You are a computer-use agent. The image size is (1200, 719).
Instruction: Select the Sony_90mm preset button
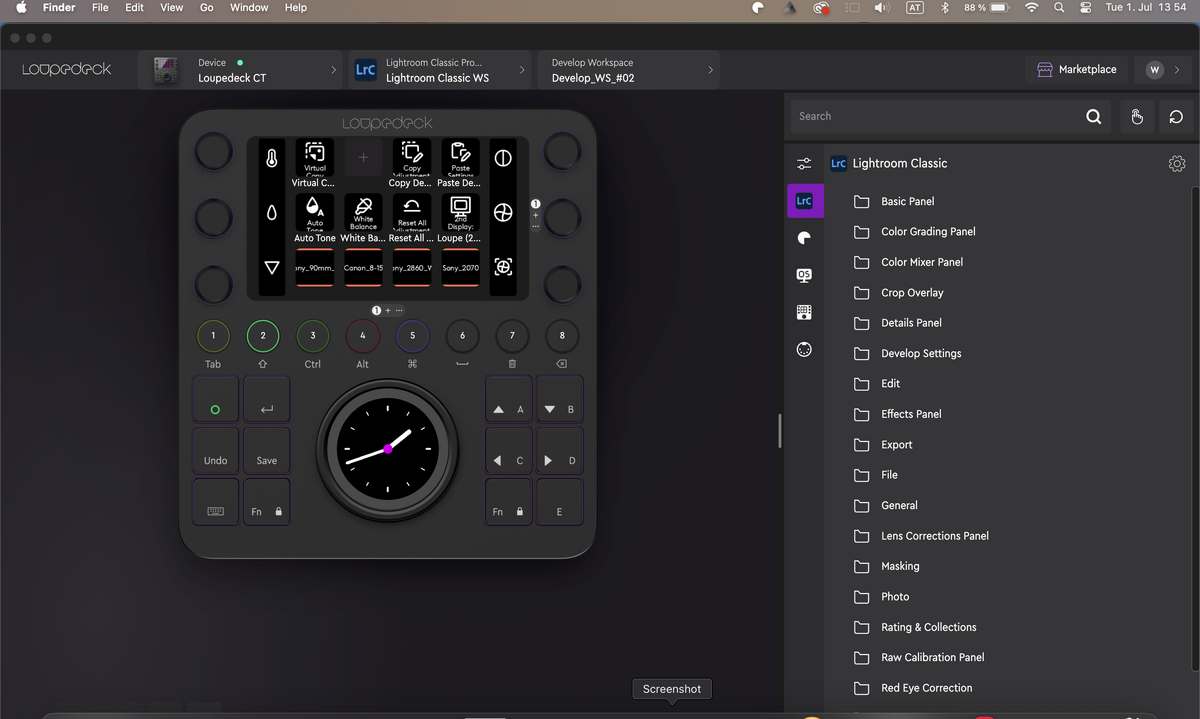[x=314, y=268]
